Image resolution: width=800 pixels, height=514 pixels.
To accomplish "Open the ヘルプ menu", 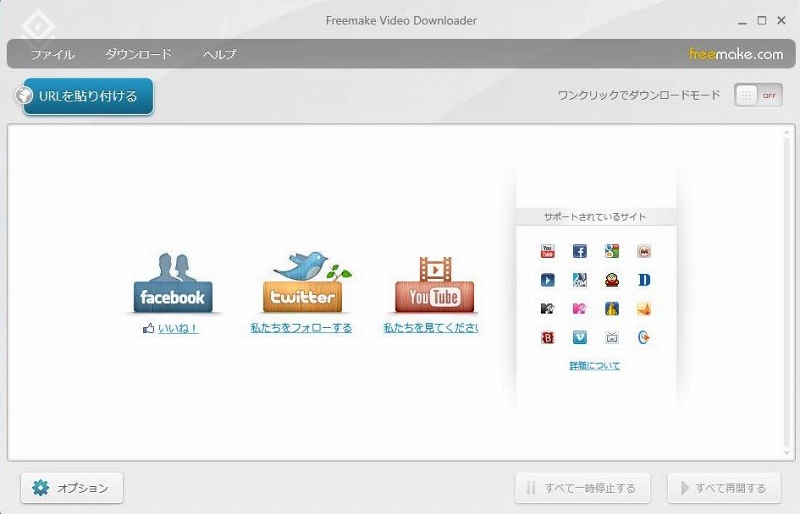I will click(x=219, y=54).
